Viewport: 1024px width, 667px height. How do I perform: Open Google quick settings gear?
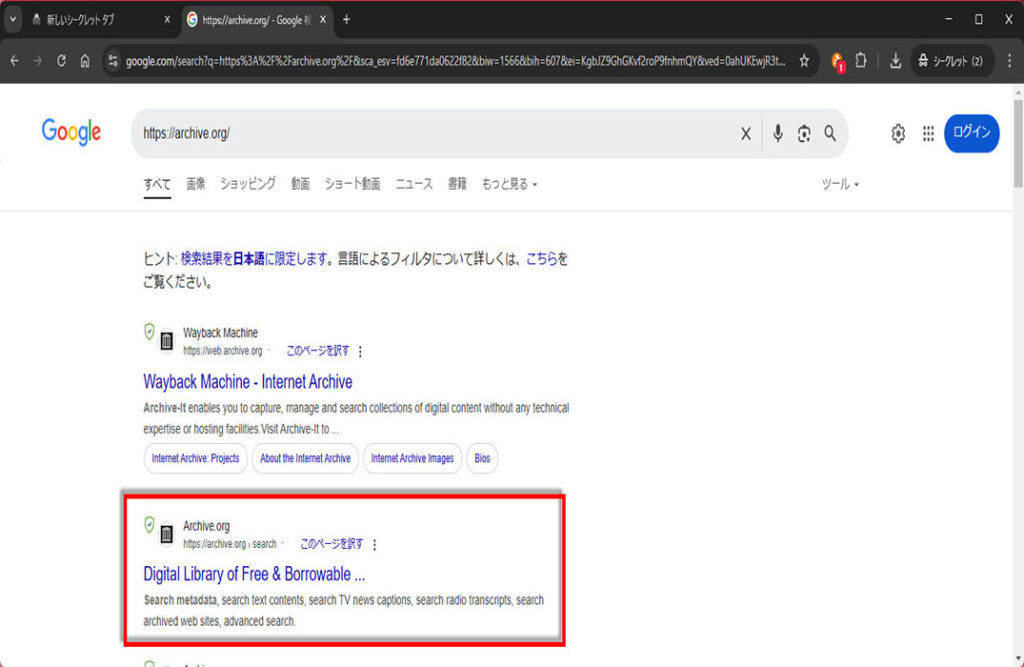[898, 134]
